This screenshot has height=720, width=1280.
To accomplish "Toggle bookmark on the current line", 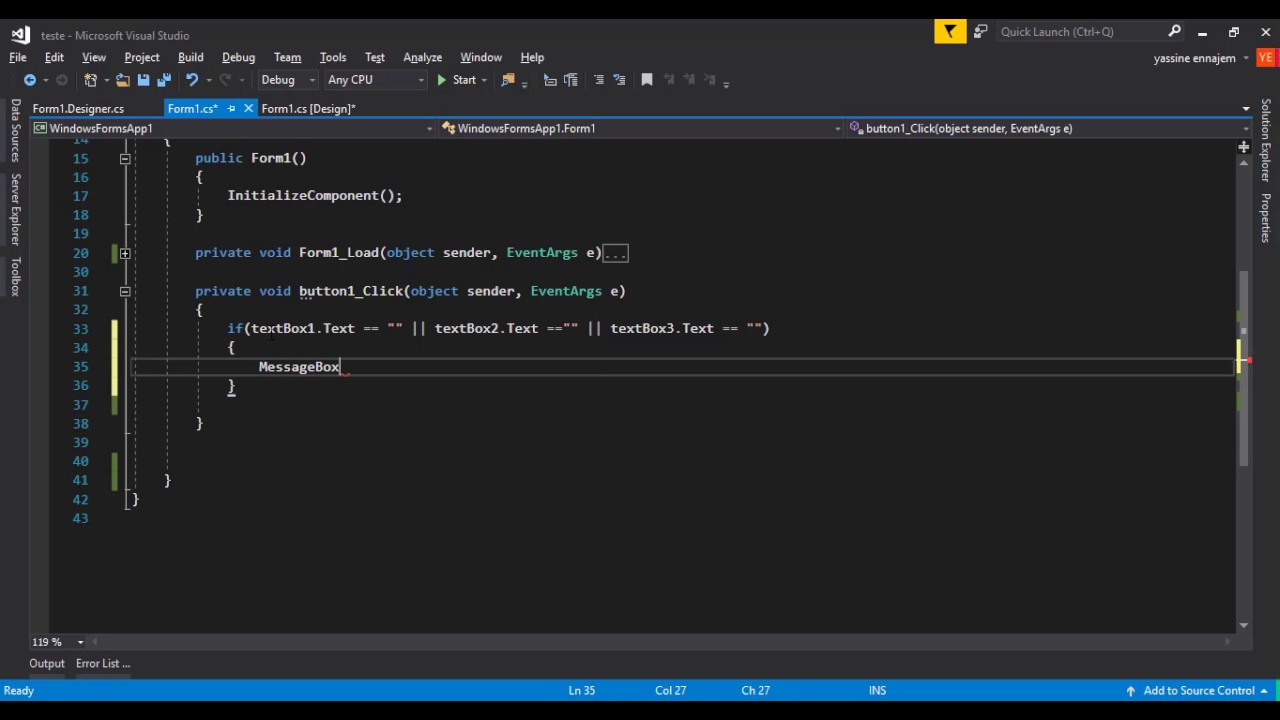I will click(x=647, y=80).
